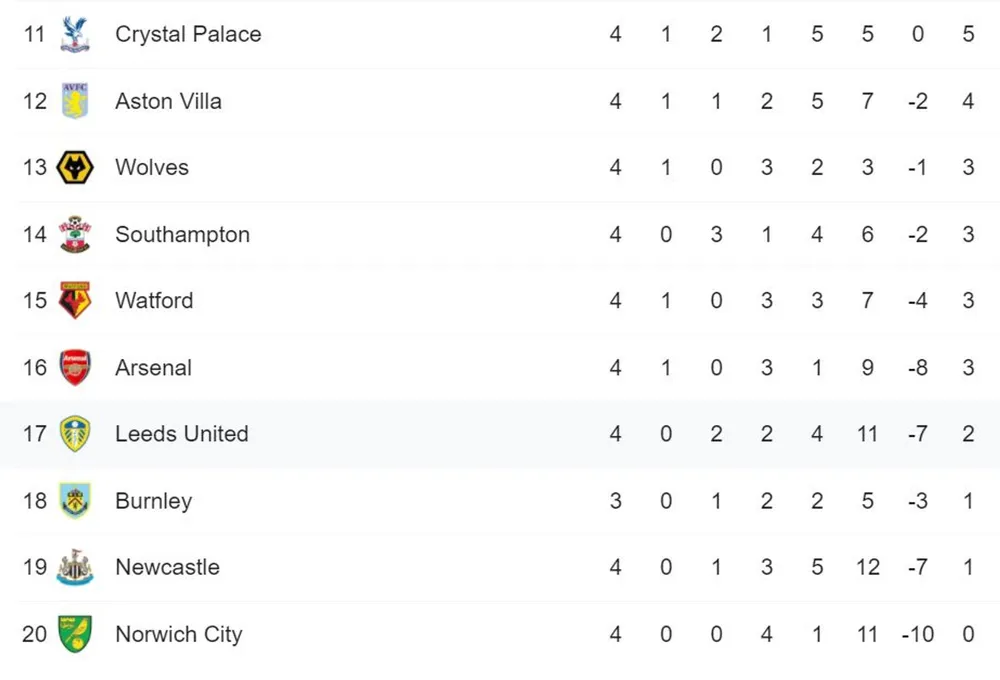1000x680 pixels.
Task: Click the Southampton club crest
Action: pos(75,234)
